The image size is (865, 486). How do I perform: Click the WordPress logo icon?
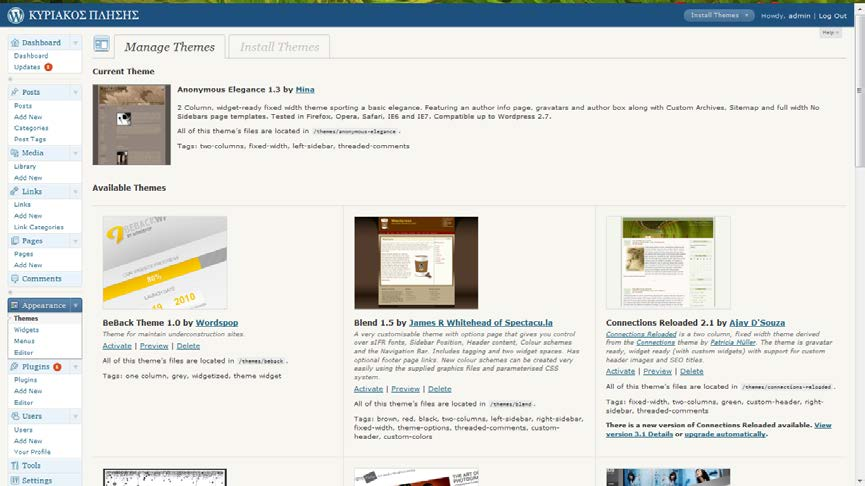pos(15,15)
